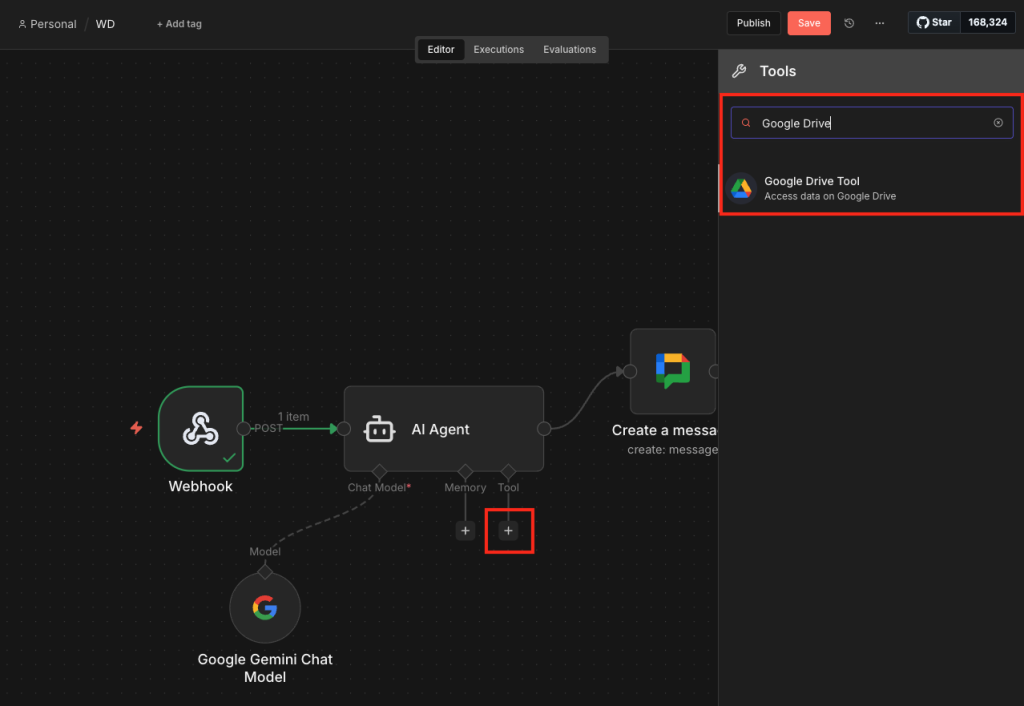
Task: Save the workflow
Action: pos(808,23)
